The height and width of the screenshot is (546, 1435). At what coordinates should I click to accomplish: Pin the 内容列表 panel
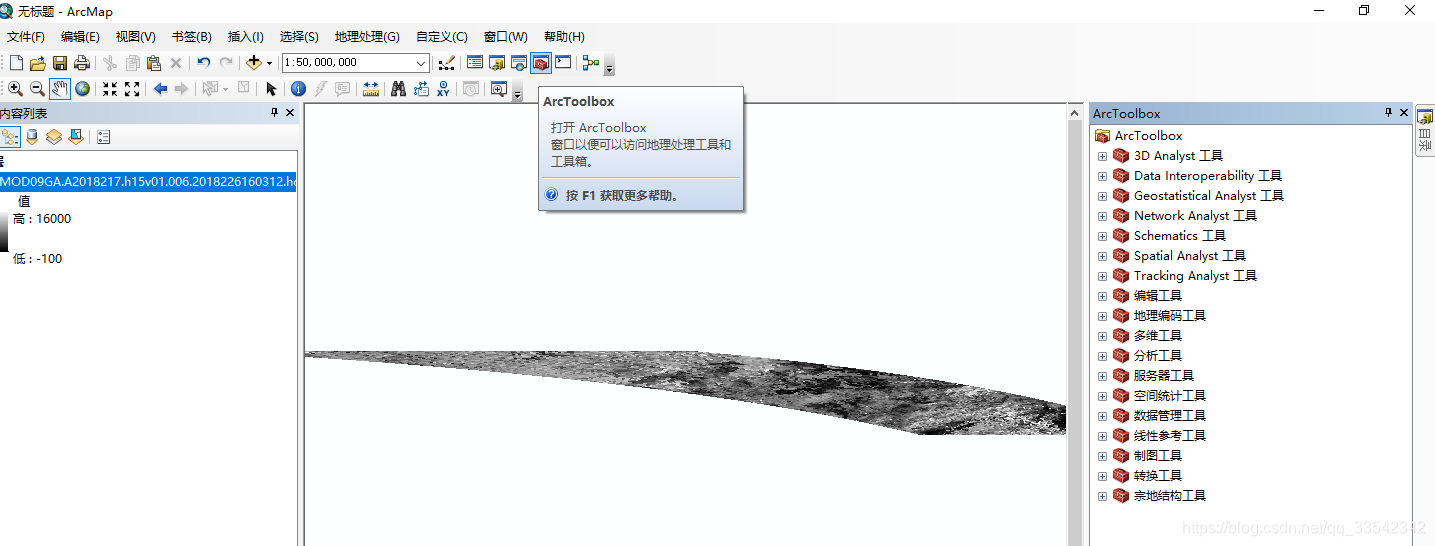tap(275, 113)
